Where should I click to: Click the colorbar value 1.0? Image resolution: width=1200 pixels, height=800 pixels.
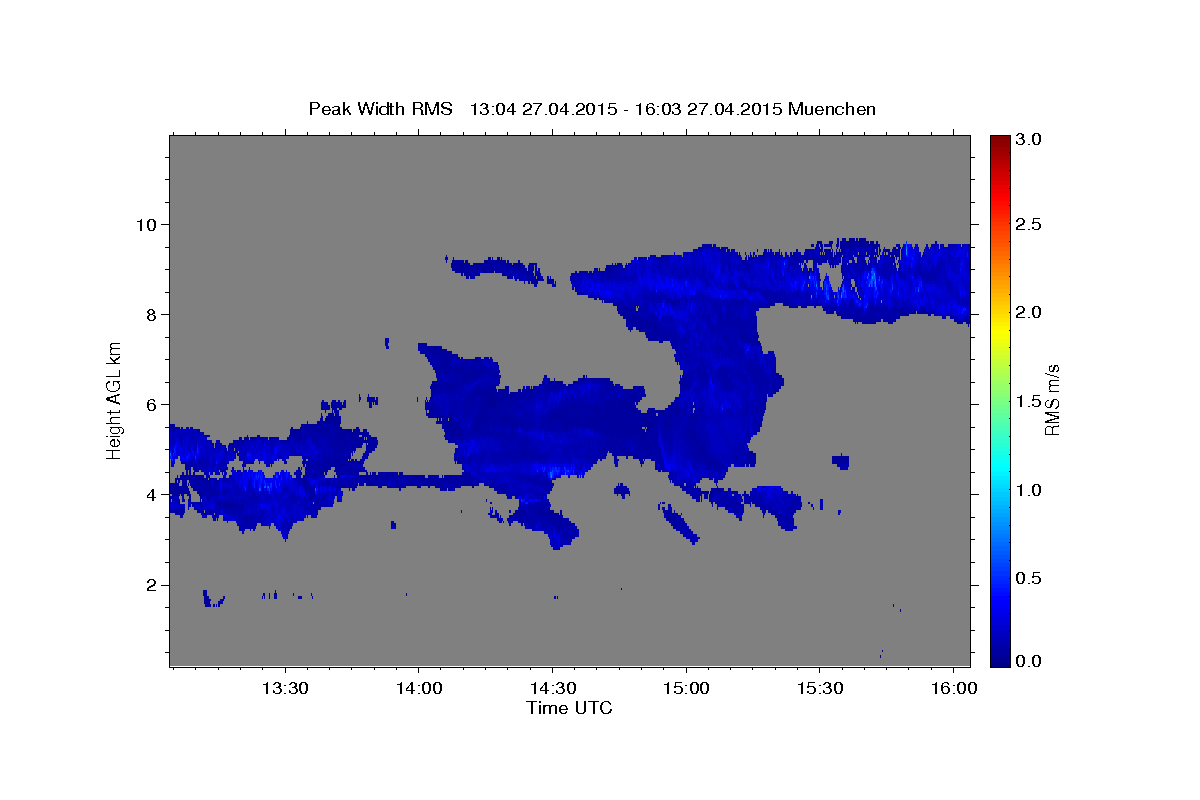(x=1030, y=490)
